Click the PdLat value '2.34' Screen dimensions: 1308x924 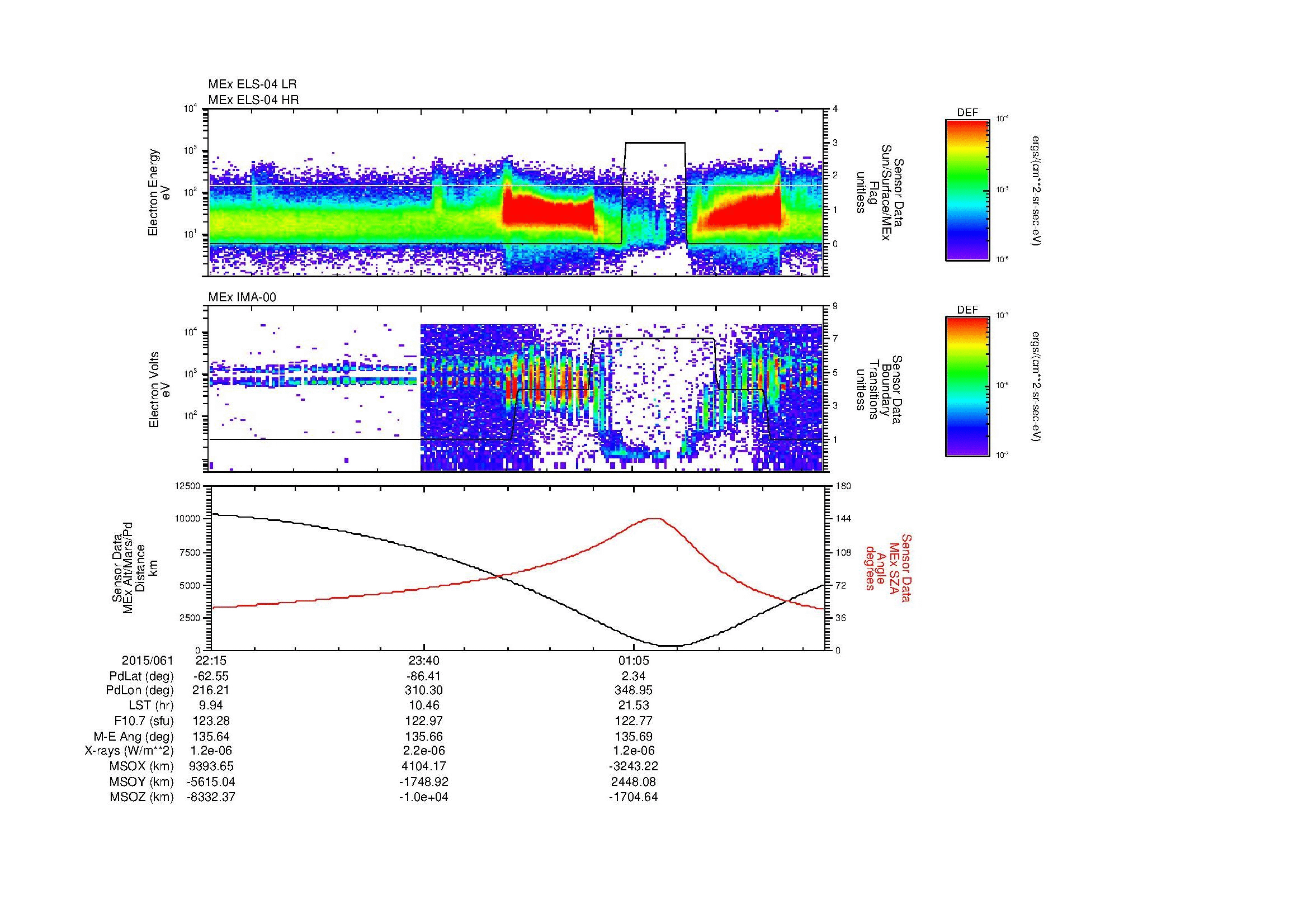(633, 676)
